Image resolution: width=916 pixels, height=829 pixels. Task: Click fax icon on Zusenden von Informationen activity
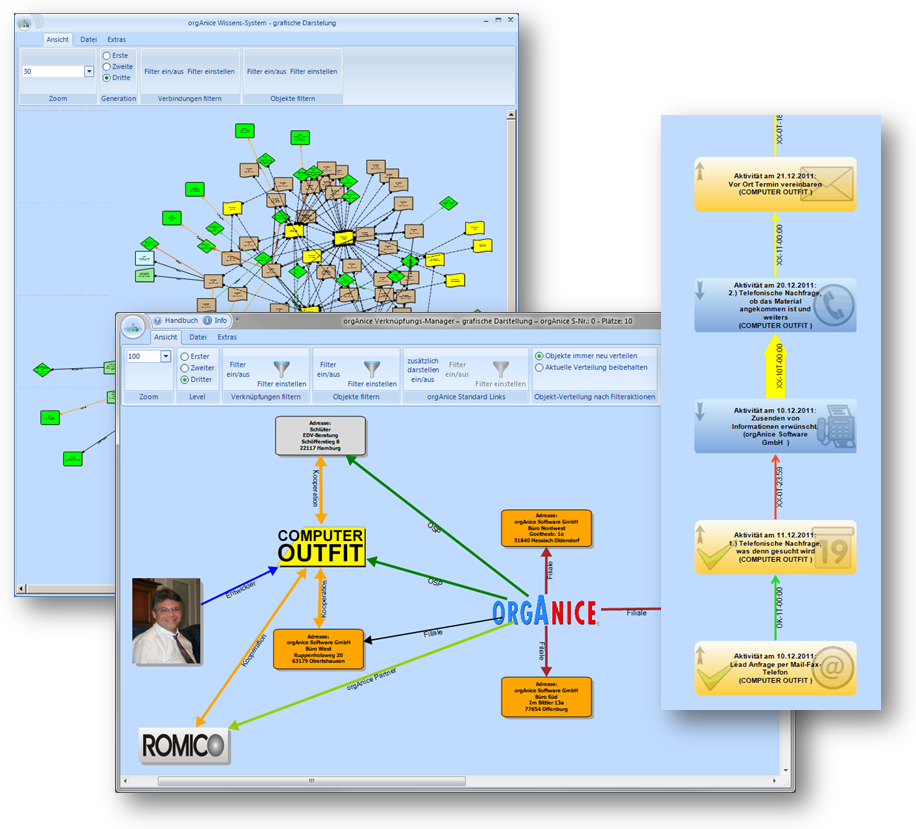pyautogui.click(x=837, y=426)
